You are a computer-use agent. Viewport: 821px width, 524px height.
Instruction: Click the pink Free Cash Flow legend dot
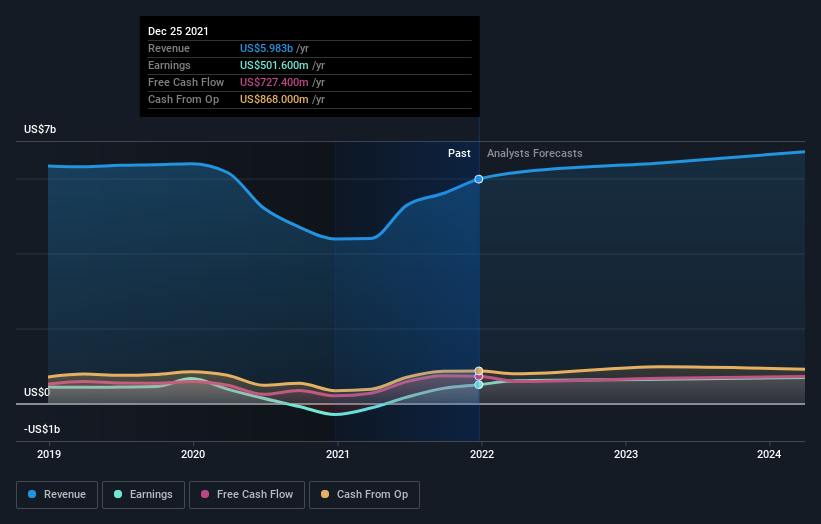tap(205, 494)
